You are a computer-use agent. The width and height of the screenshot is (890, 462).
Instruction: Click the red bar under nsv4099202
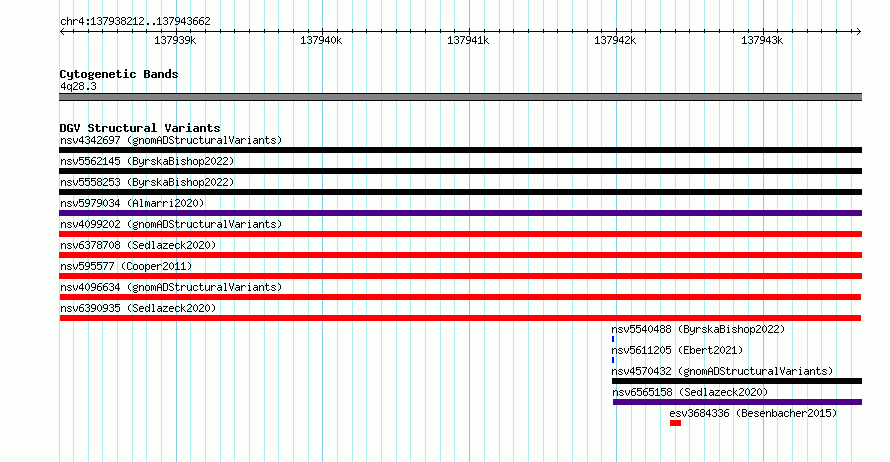coord(460,234)
